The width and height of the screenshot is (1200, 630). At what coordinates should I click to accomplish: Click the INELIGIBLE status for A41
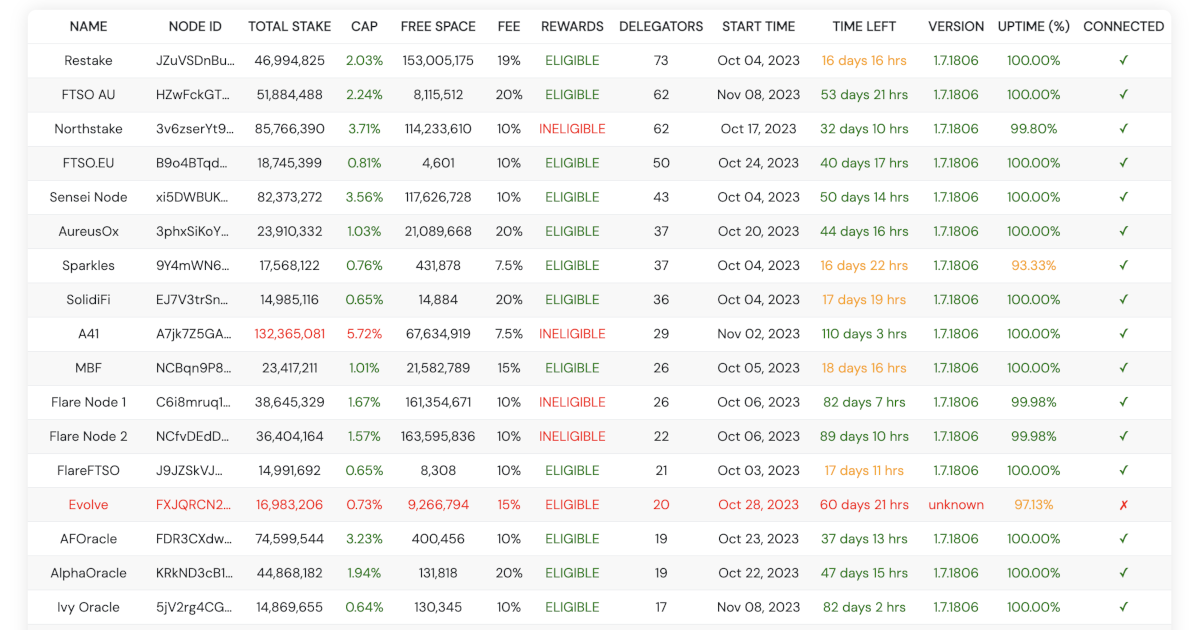pos(572,333)
